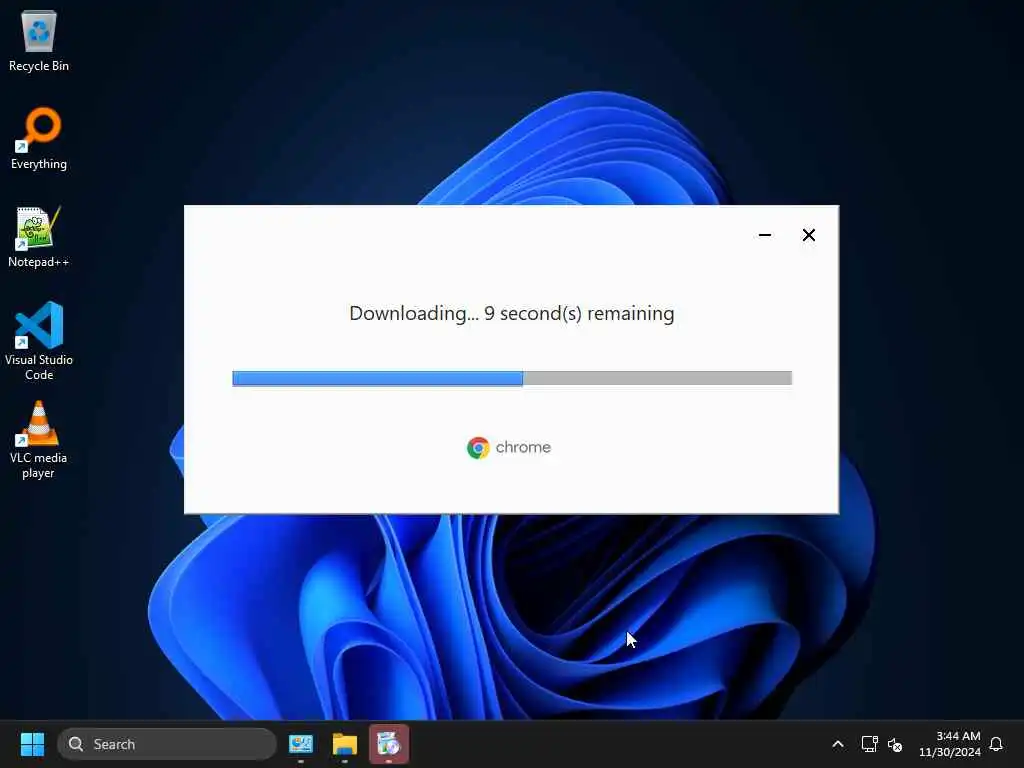Viewport: 1024px width, 768px height.
Task: Select the Chrome installer taskbar icon
Action: [389, 744]
